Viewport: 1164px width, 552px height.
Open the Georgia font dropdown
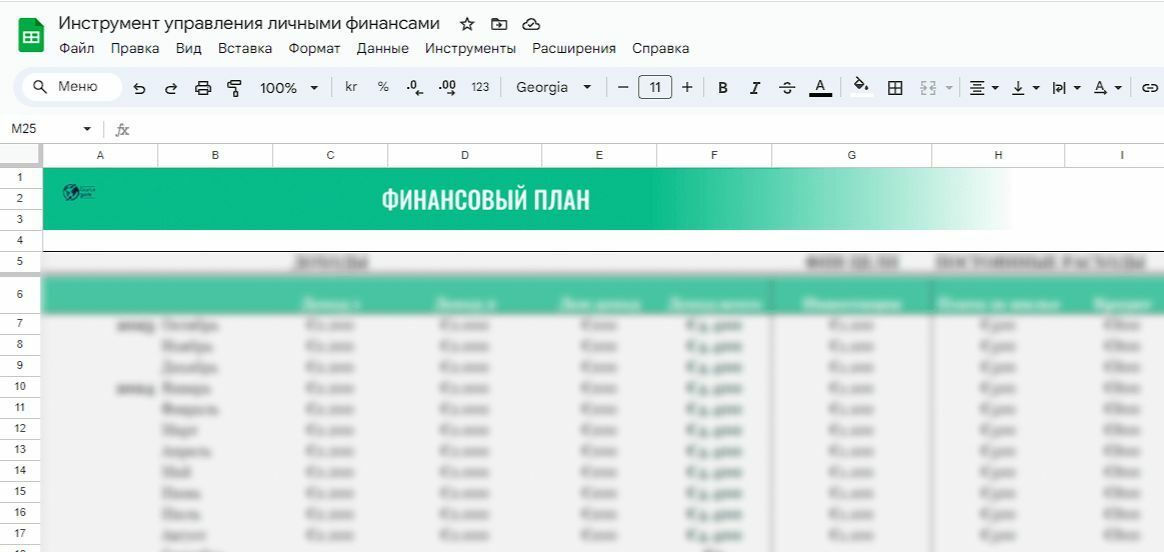pos(554,88)
